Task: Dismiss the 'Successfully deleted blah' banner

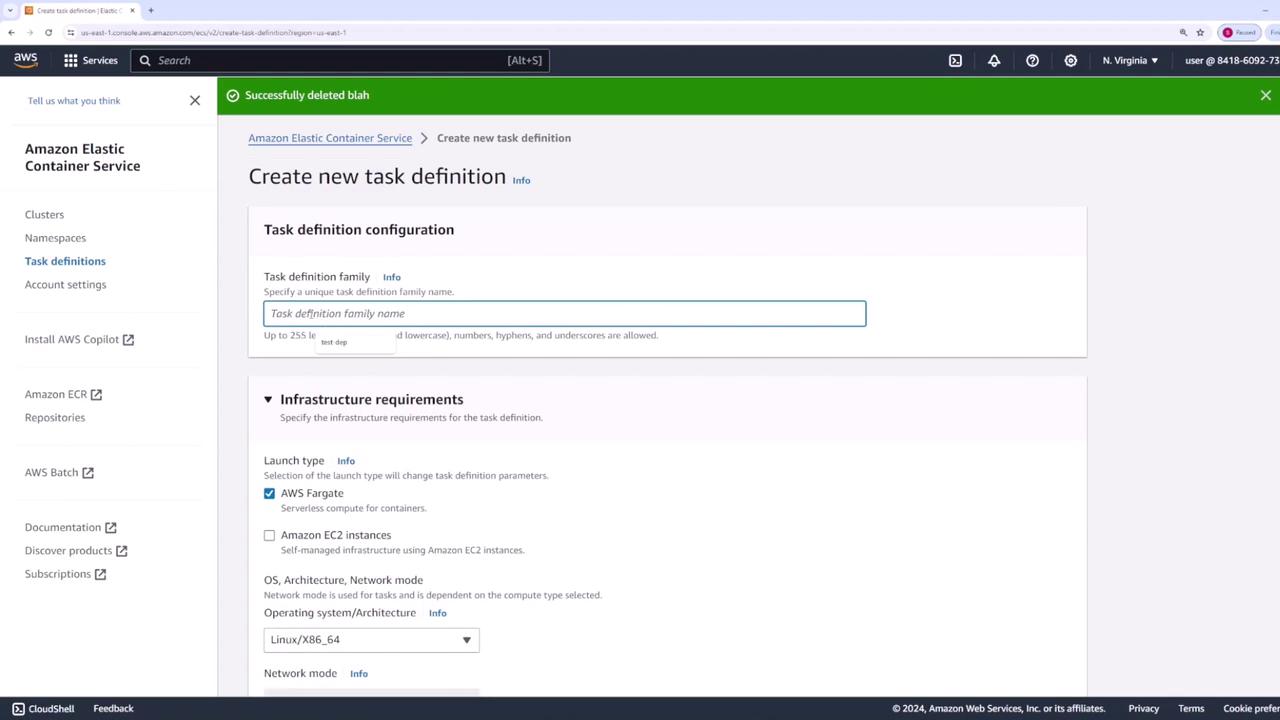Action: click(x=1266, y=95)
